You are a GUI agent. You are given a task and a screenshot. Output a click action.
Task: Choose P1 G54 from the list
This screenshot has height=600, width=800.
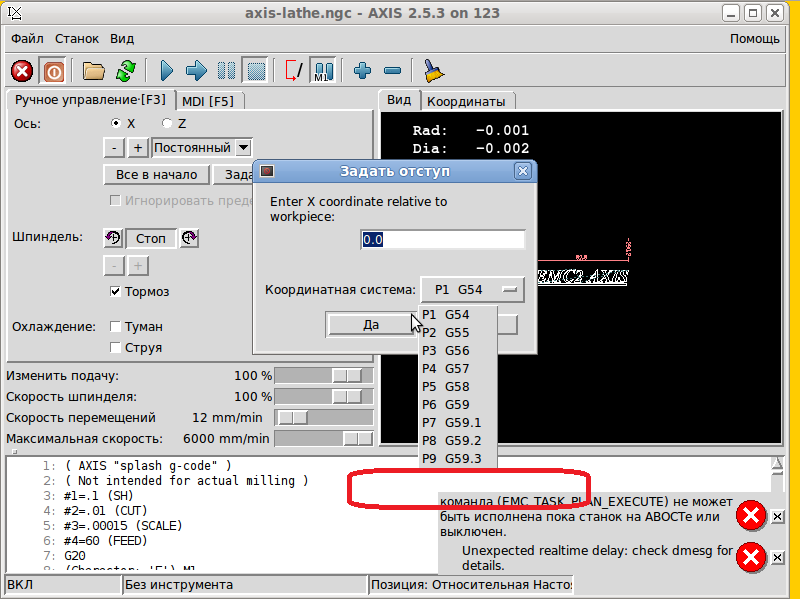458,315
